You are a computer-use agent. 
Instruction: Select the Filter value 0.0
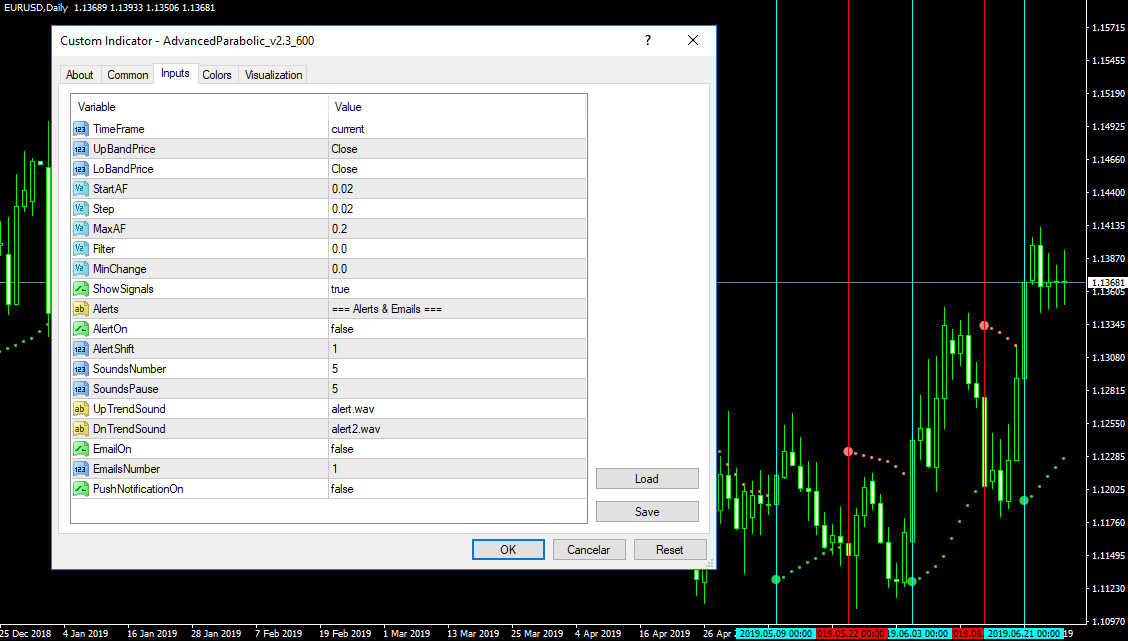click(458, 249)
